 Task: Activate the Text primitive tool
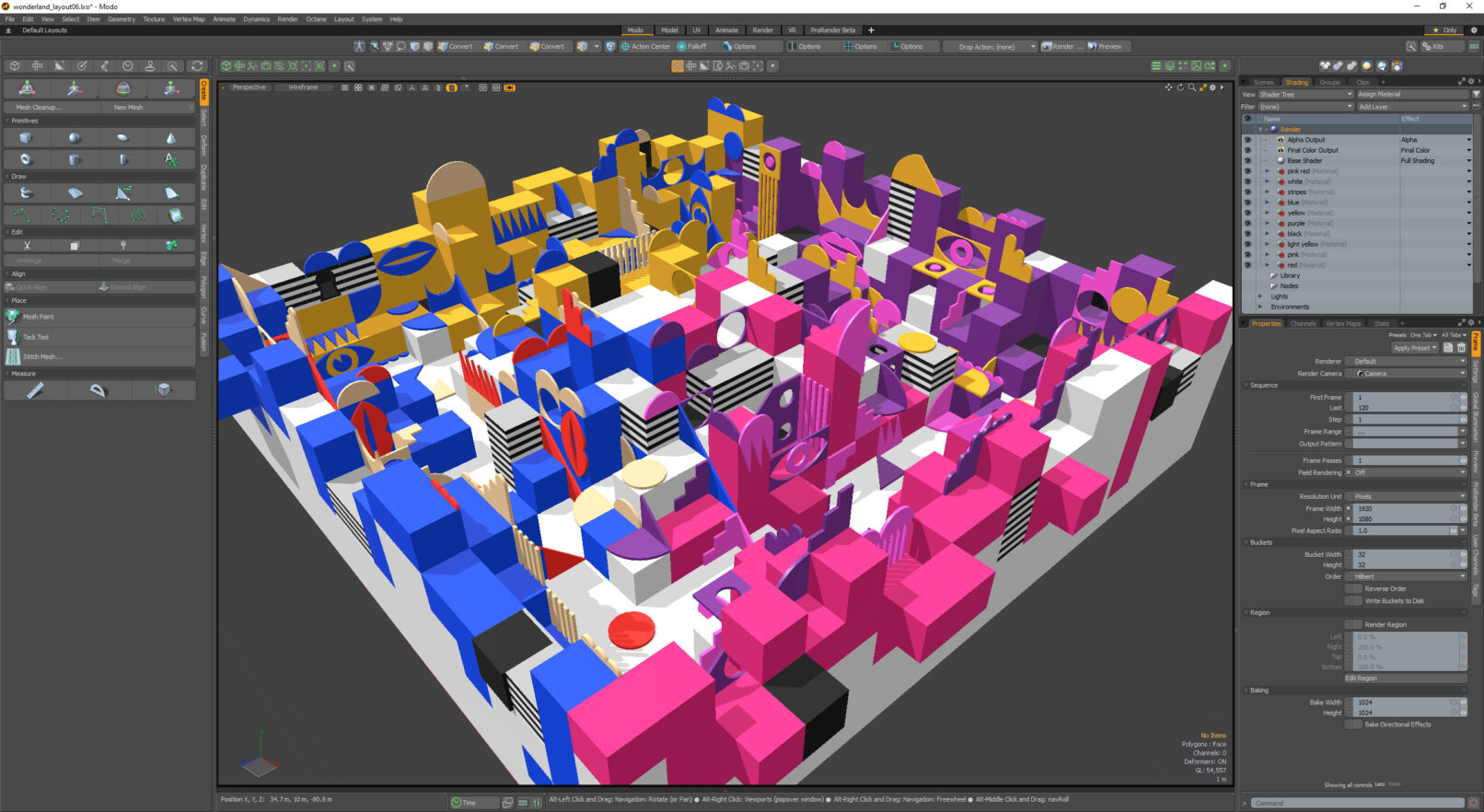[170, 159]
